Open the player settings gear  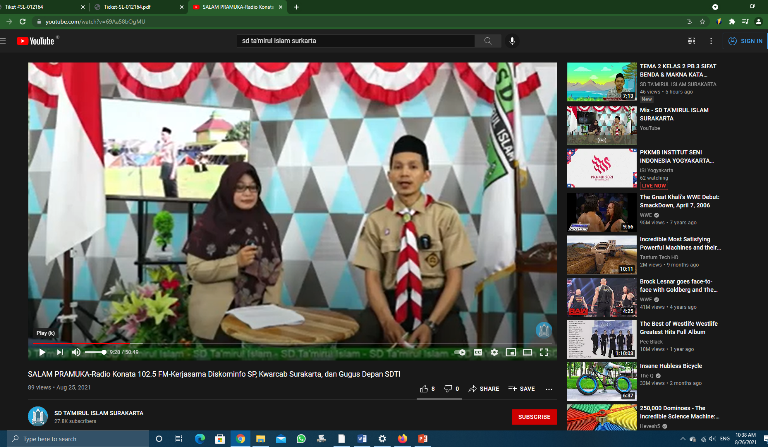pos(494,352)
